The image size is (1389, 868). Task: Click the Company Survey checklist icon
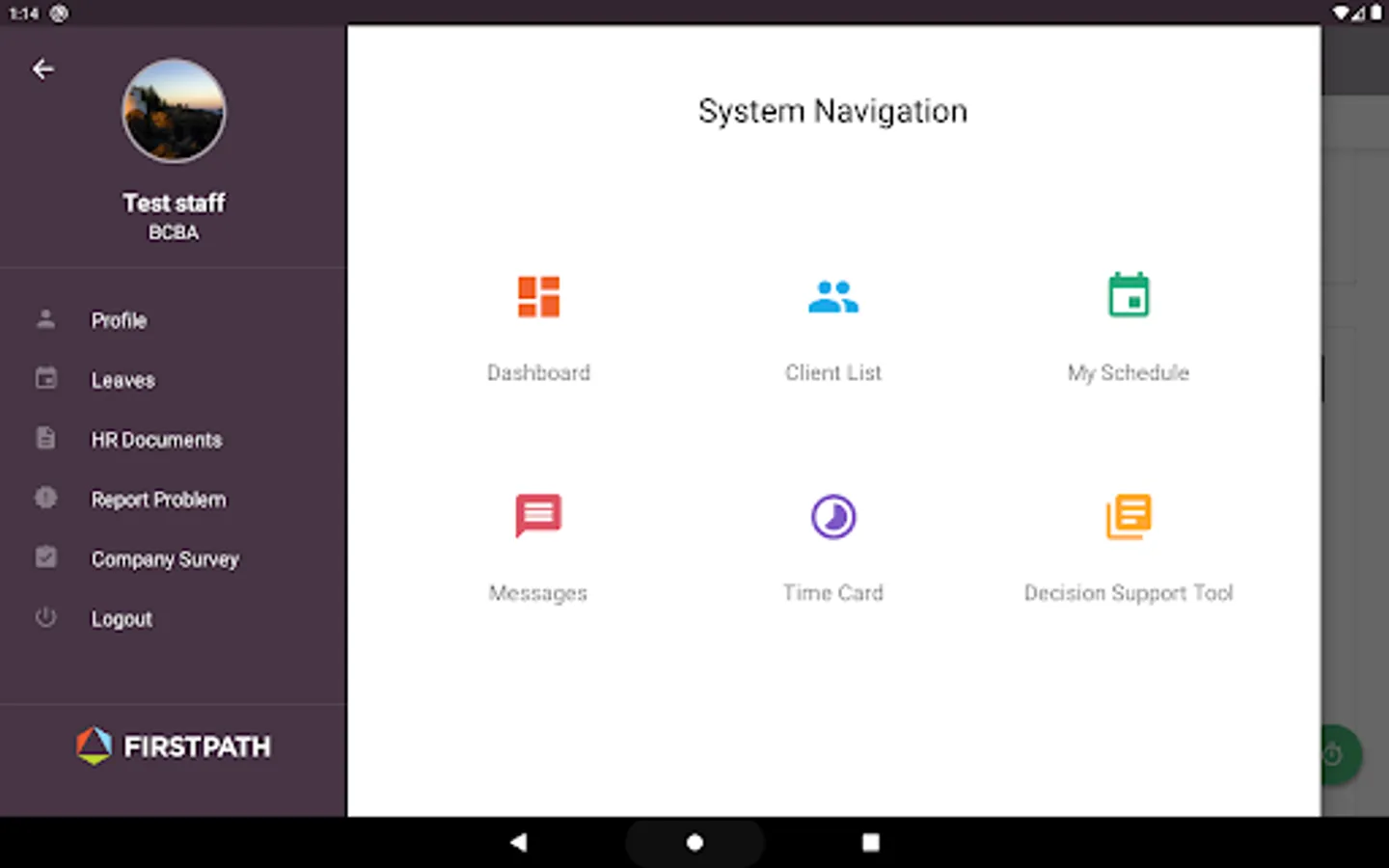(x=45, y=557)
